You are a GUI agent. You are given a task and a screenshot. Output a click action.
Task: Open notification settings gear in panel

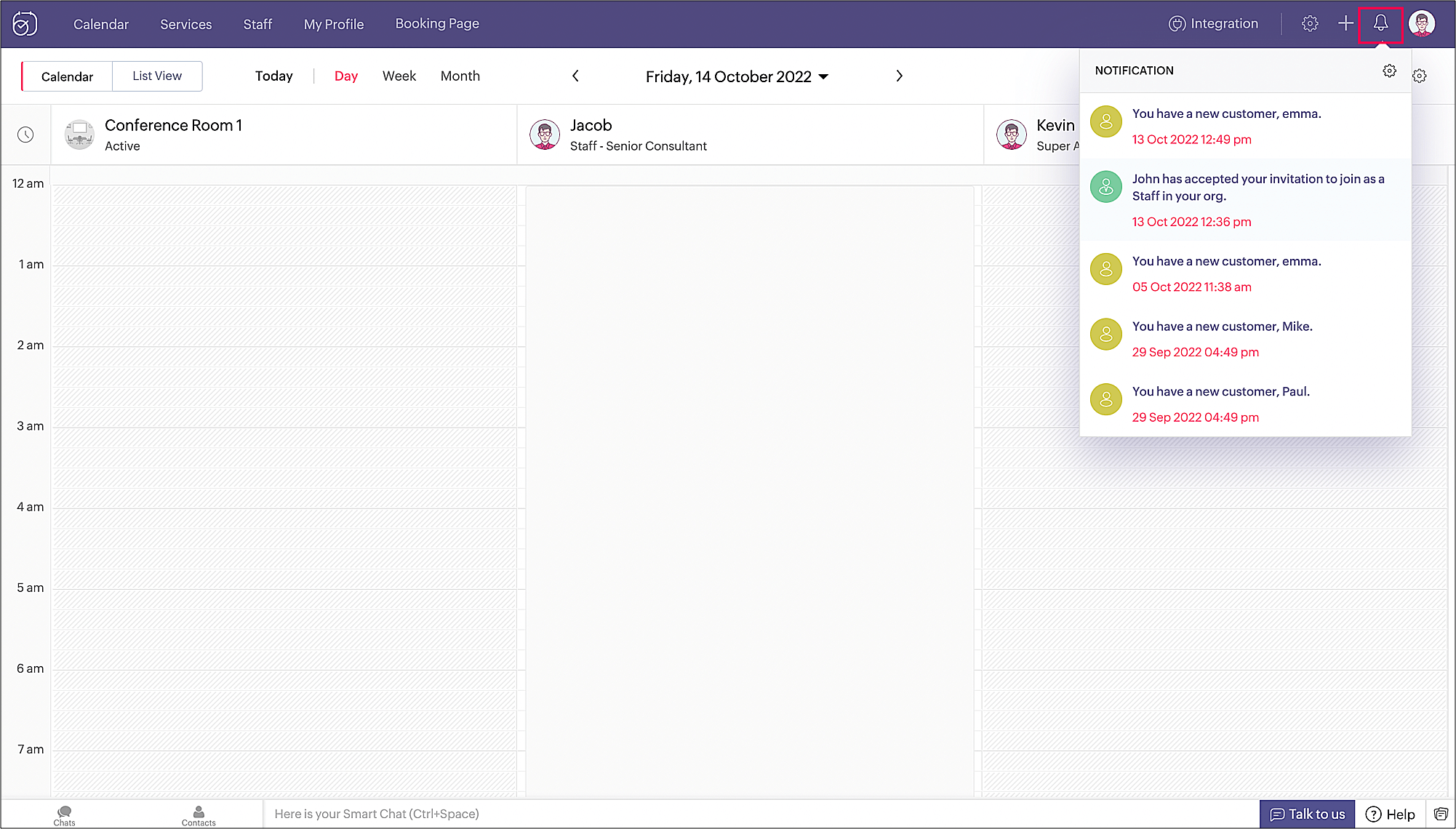pos(1389,71)
